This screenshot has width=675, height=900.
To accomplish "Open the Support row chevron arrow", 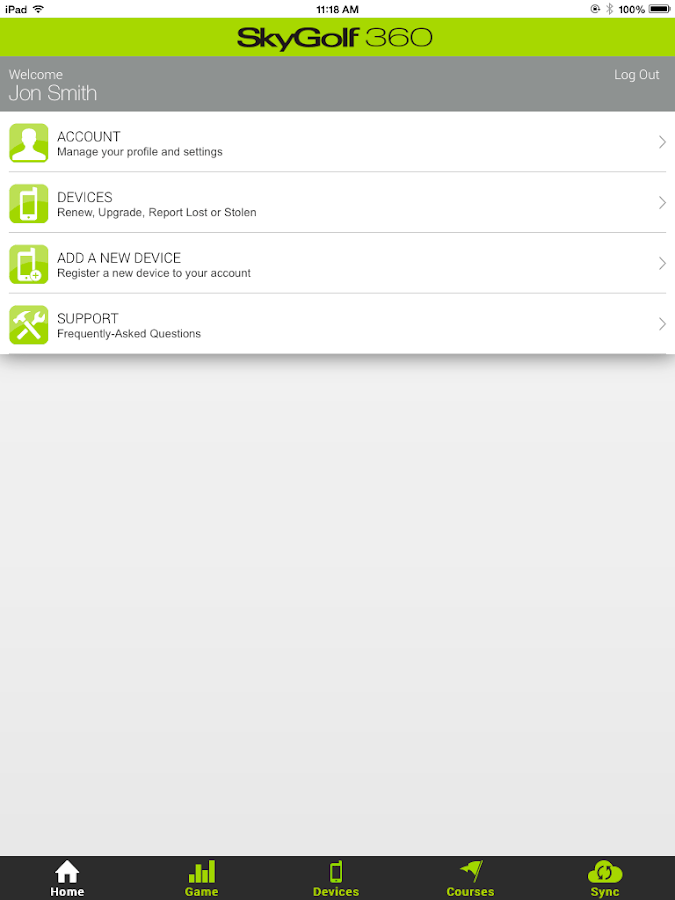I will [662, 324].
